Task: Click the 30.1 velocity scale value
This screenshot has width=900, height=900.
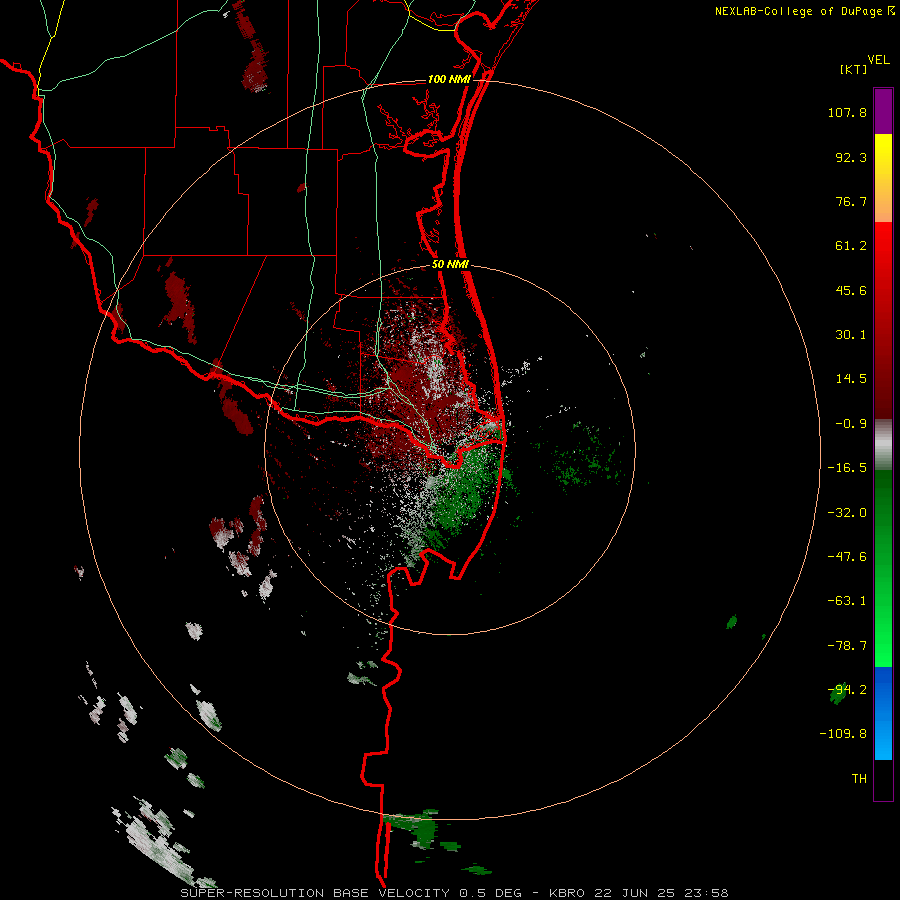Action: [x=851, y=335]
